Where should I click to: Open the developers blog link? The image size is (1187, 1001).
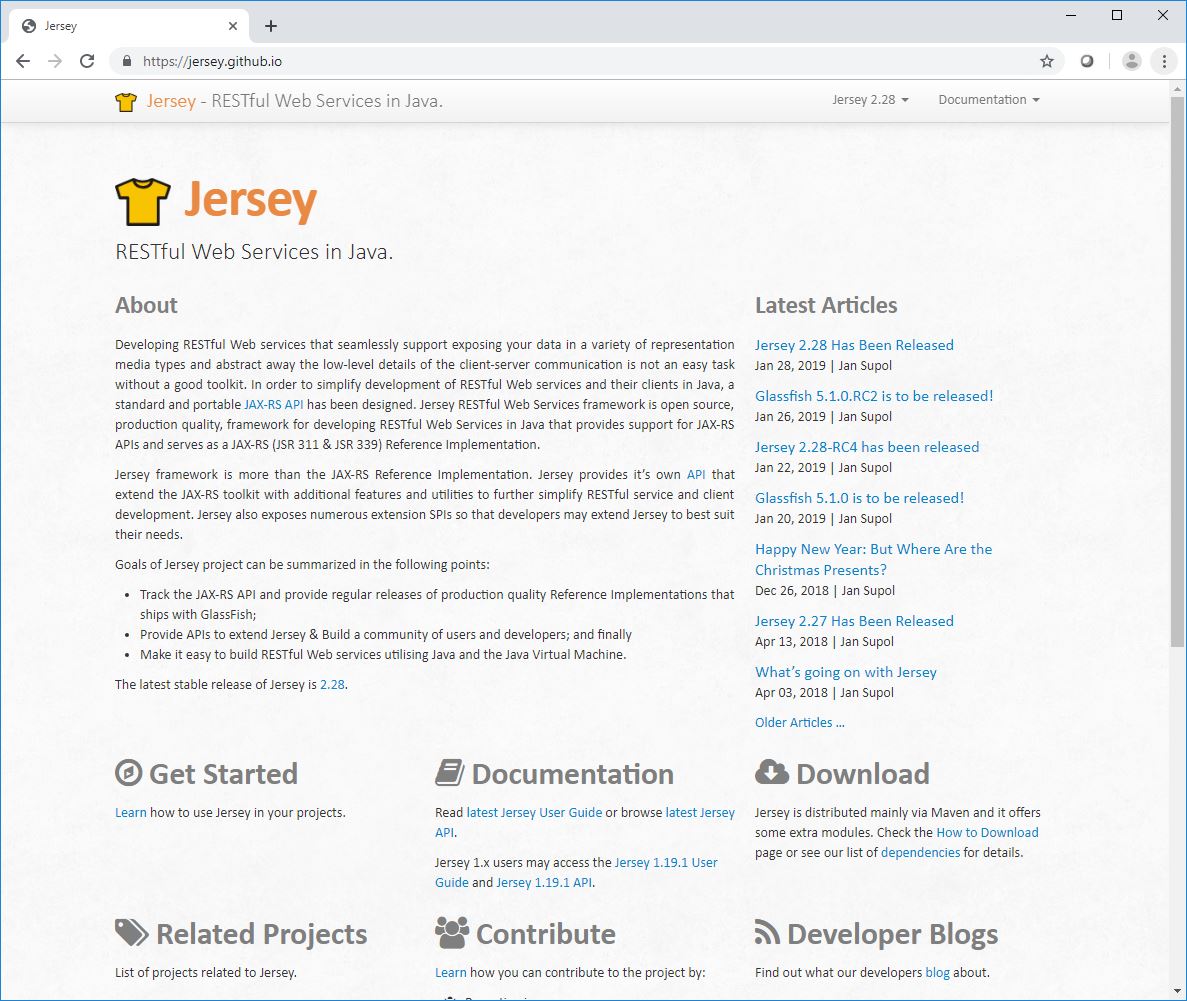point(937,973)
